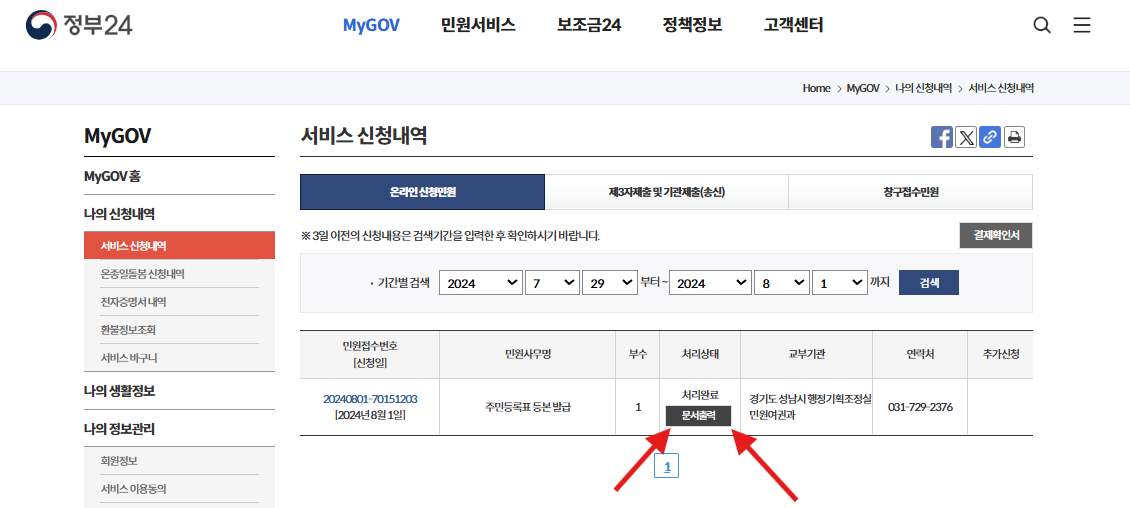Open 환불정보조회 sidebar item

(x=128, y=330)
